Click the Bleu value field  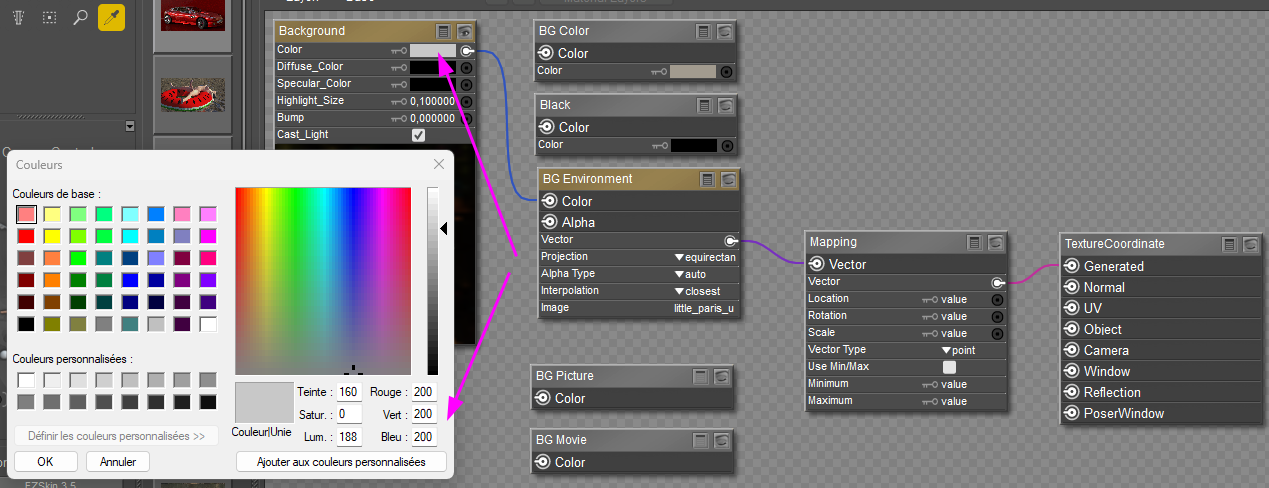point(424,437)
